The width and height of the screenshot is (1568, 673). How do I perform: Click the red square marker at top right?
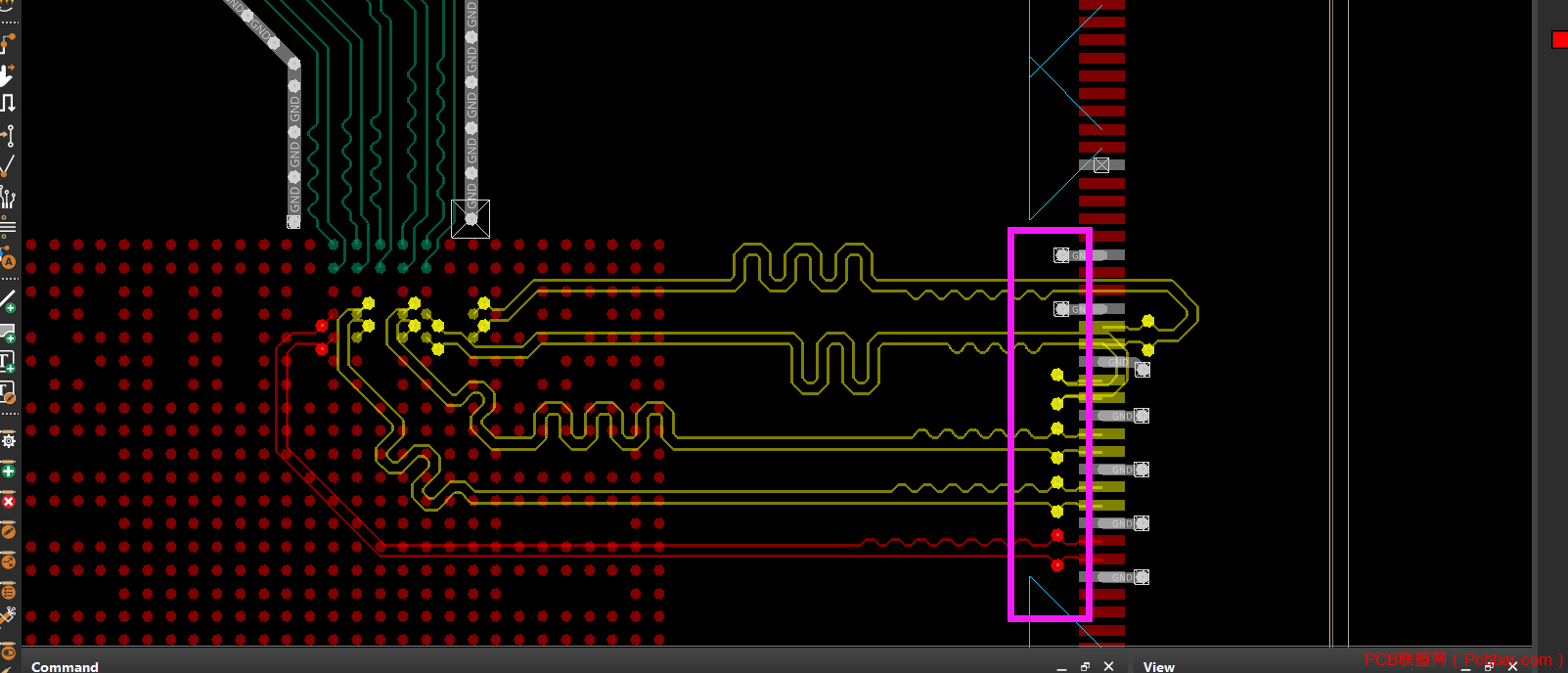click(1560, 39)
